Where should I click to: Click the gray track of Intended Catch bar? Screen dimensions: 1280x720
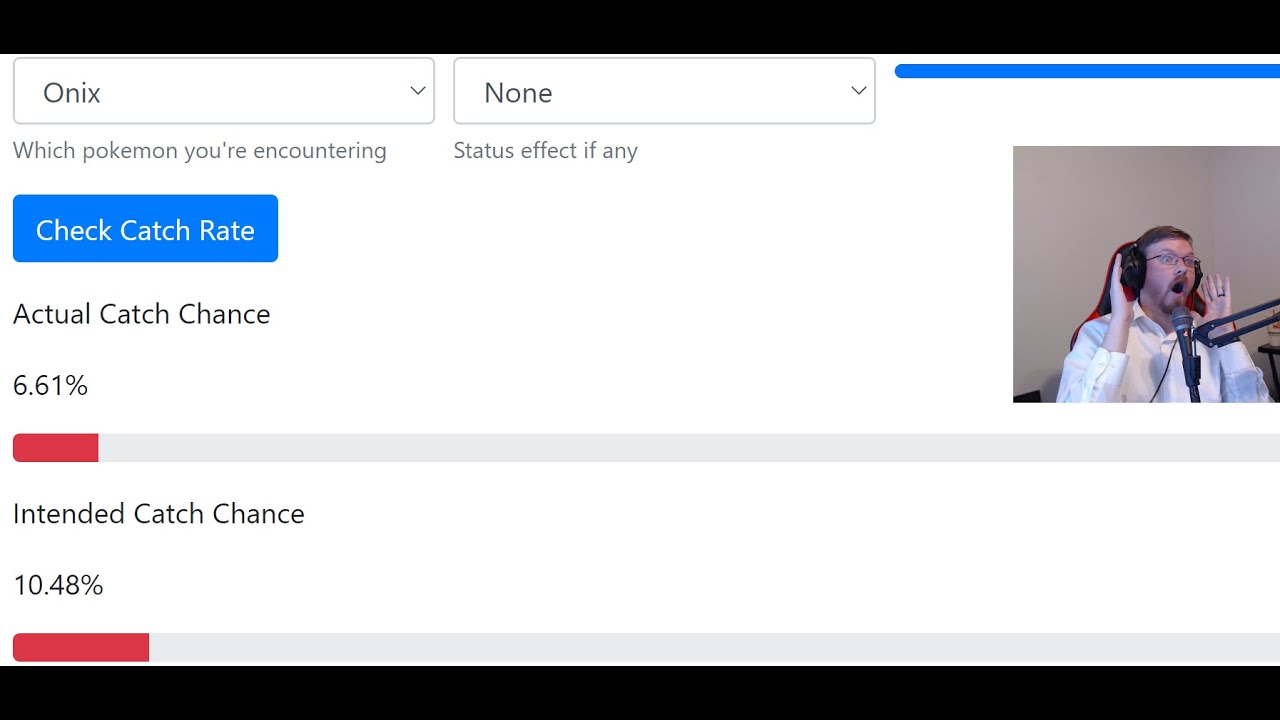tap(714, 647)
